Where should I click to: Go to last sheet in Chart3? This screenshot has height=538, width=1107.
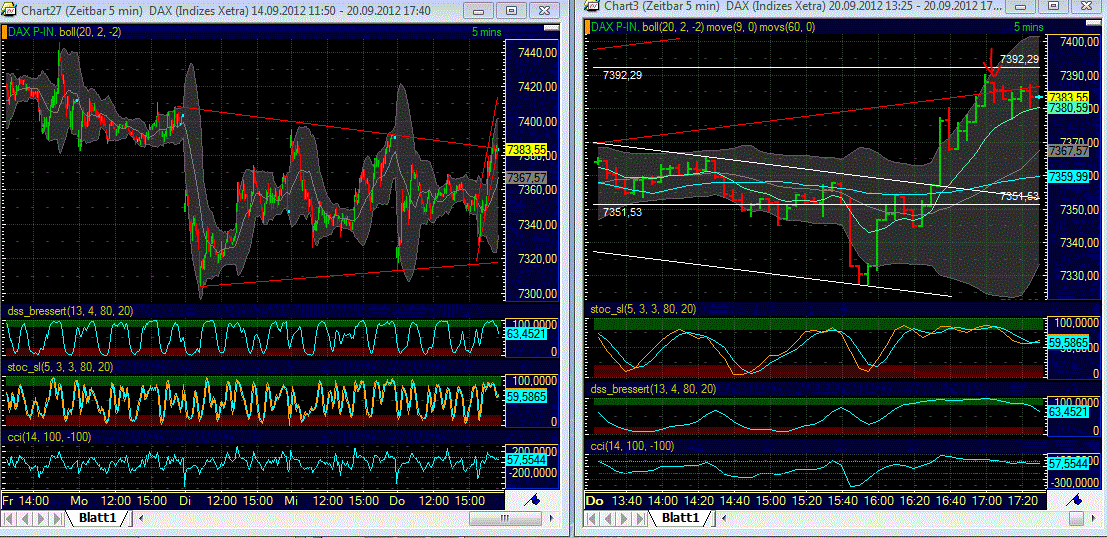639,519
